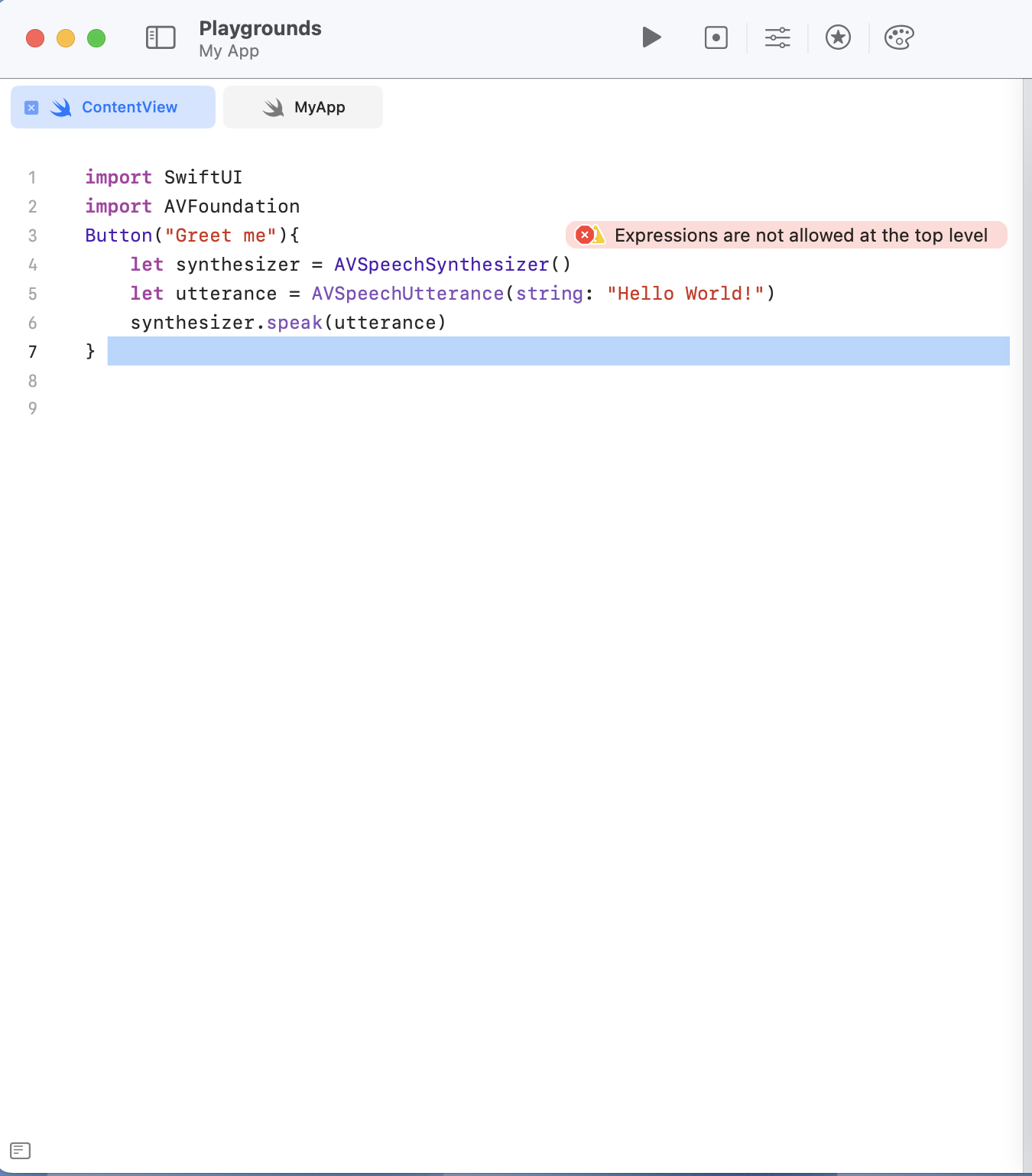Viewport: 1032px width, 1176px height.
Task: Click 'AVSpeechSynthesizer()' in line 4
Action: tap(453, 265)
